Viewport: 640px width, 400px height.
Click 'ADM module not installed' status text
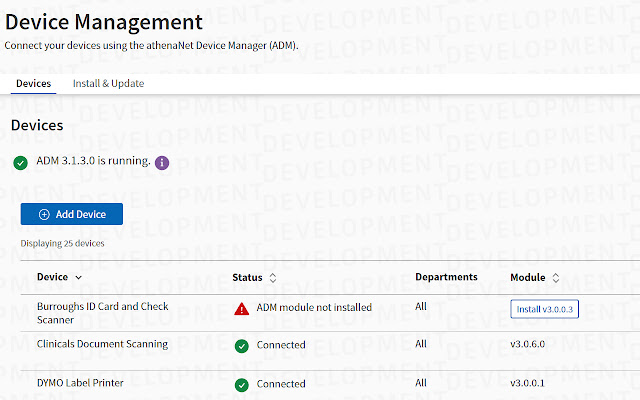314,307
